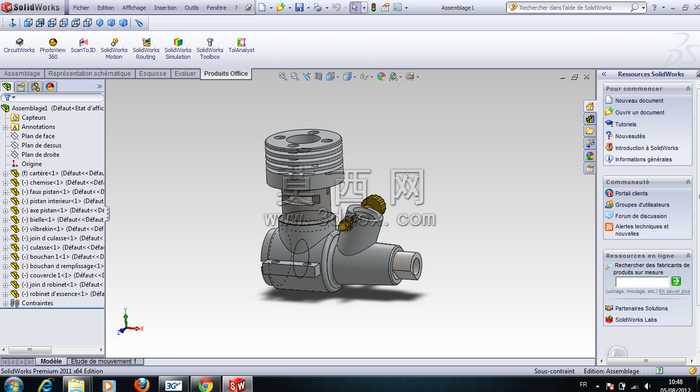Click the New document toolbar icon
Screen dimensions: 700x392
[x=262, y=8]
